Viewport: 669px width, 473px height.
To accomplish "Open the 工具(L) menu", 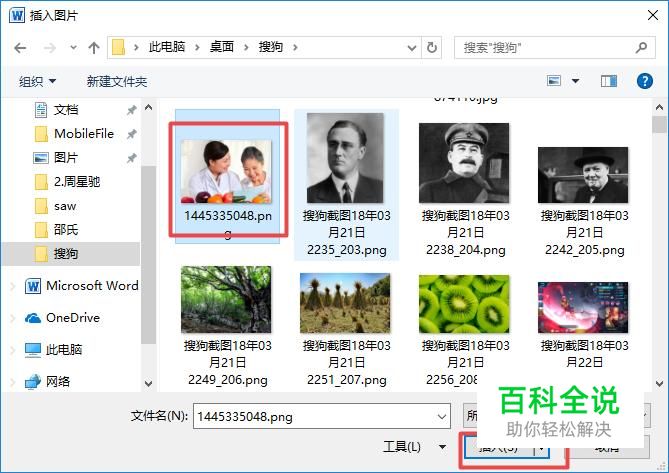I will [x=414, y=447].
